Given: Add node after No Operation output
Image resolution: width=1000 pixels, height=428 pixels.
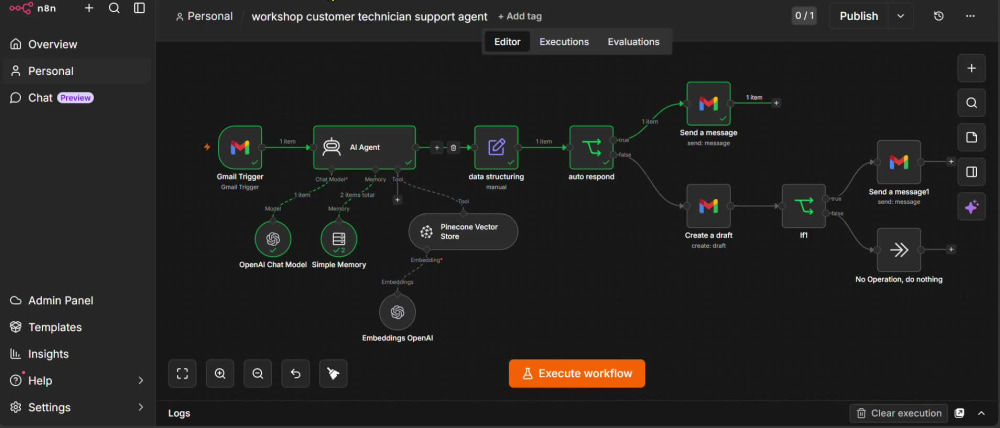Looking at the screenshot, I should coord(950,250).
